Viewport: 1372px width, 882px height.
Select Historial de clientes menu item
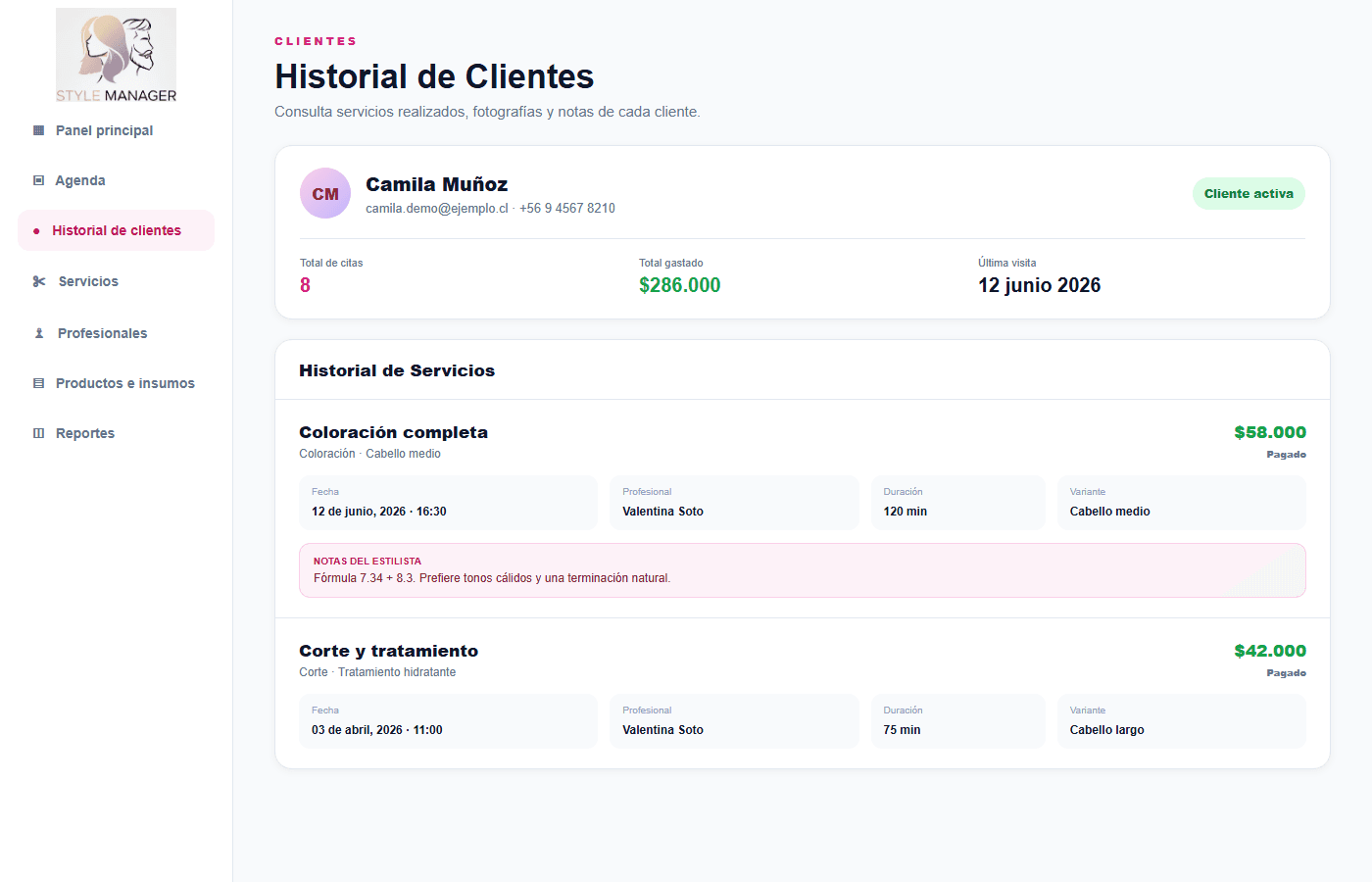[116, 230]
